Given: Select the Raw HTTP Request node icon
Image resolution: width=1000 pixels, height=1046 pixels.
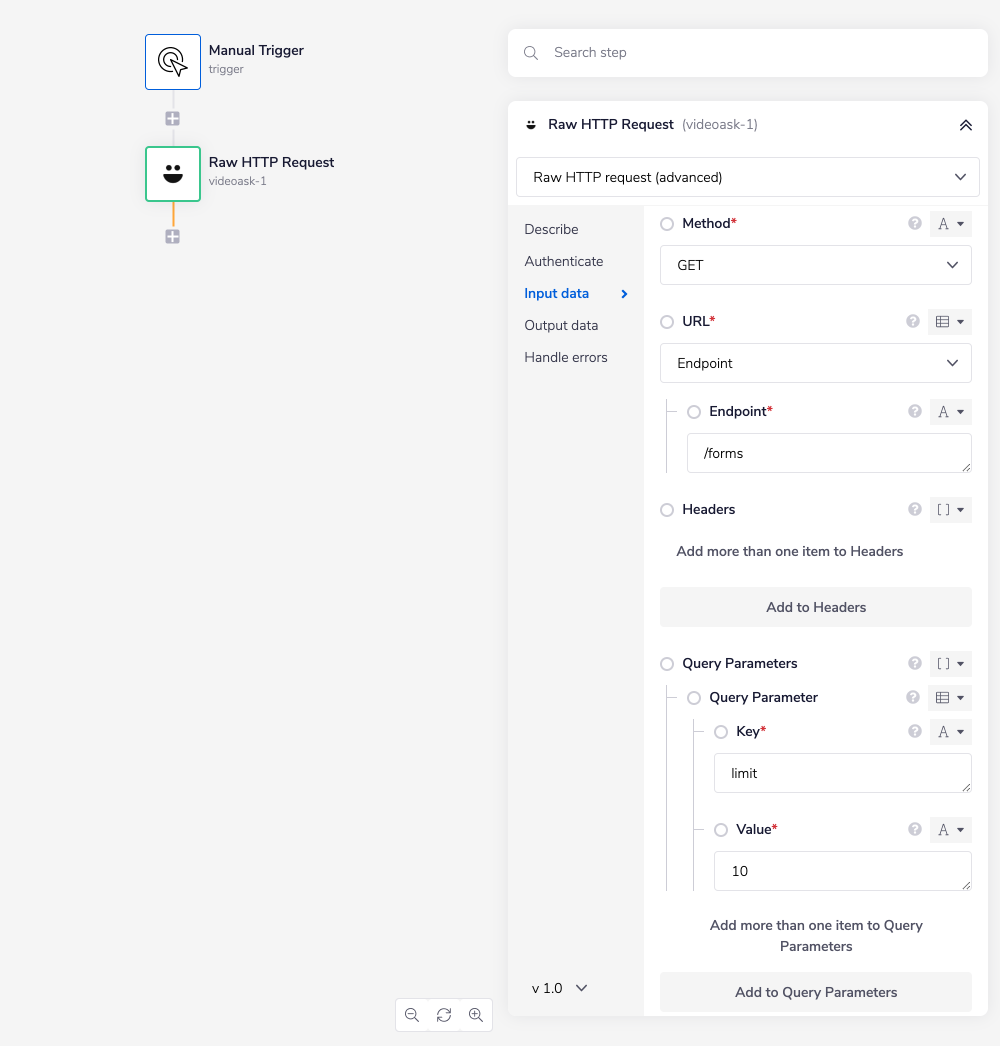Looking at the screenshot, I should (x=173, y=174).
